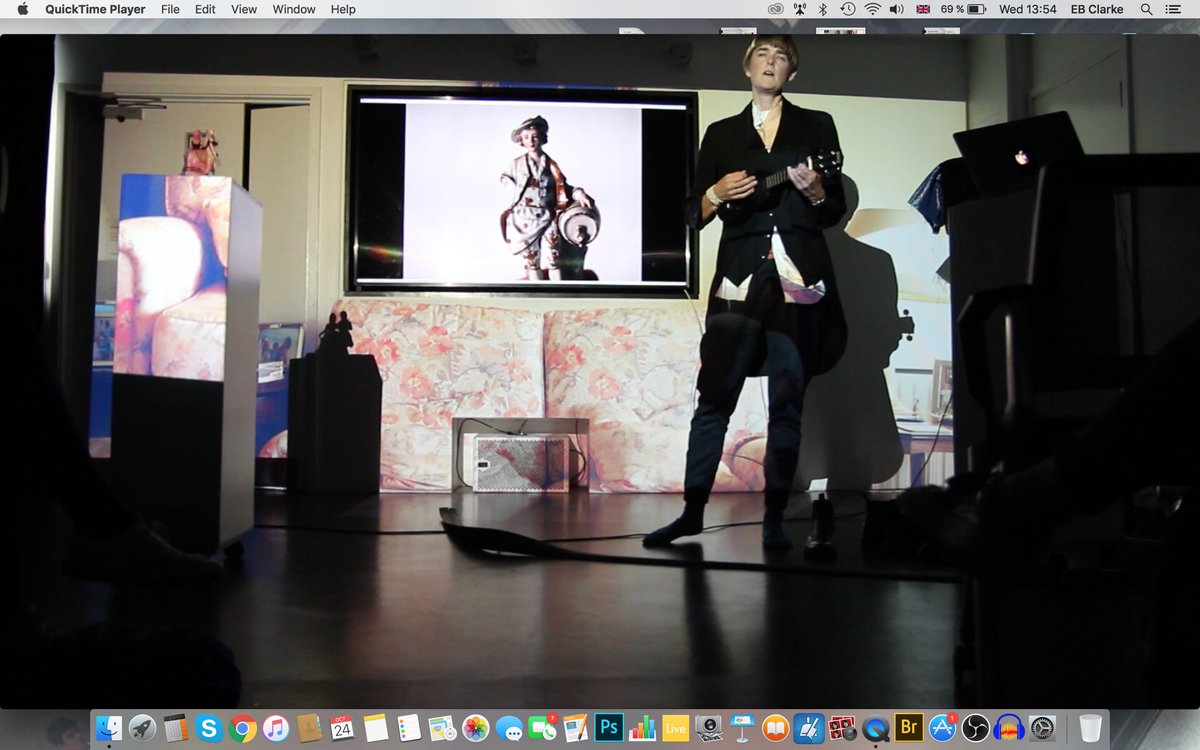Show battery status at 69 %

tap(964, 9)
